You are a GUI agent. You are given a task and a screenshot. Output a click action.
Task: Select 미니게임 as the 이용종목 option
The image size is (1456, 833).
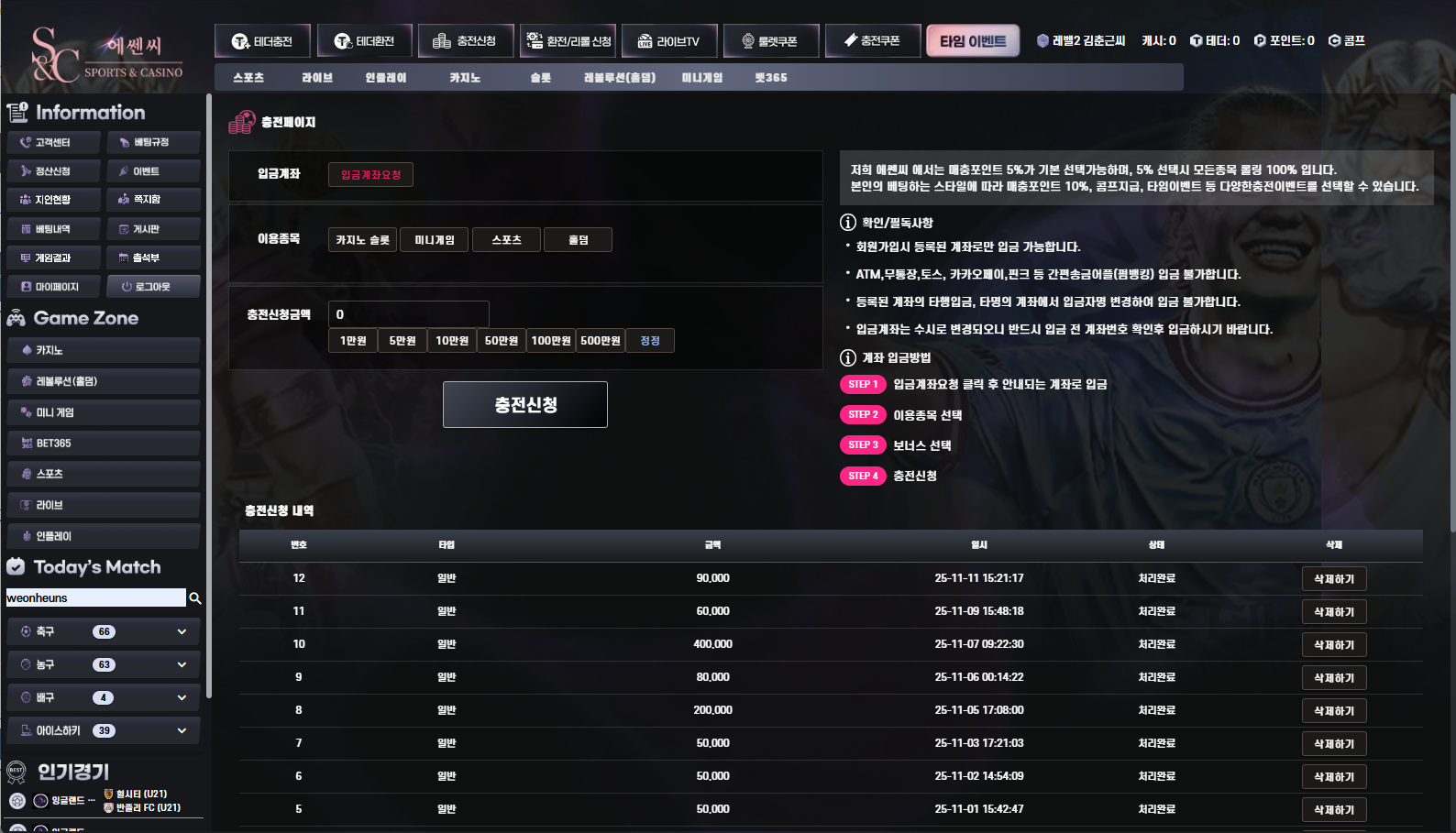coord(435,240)
